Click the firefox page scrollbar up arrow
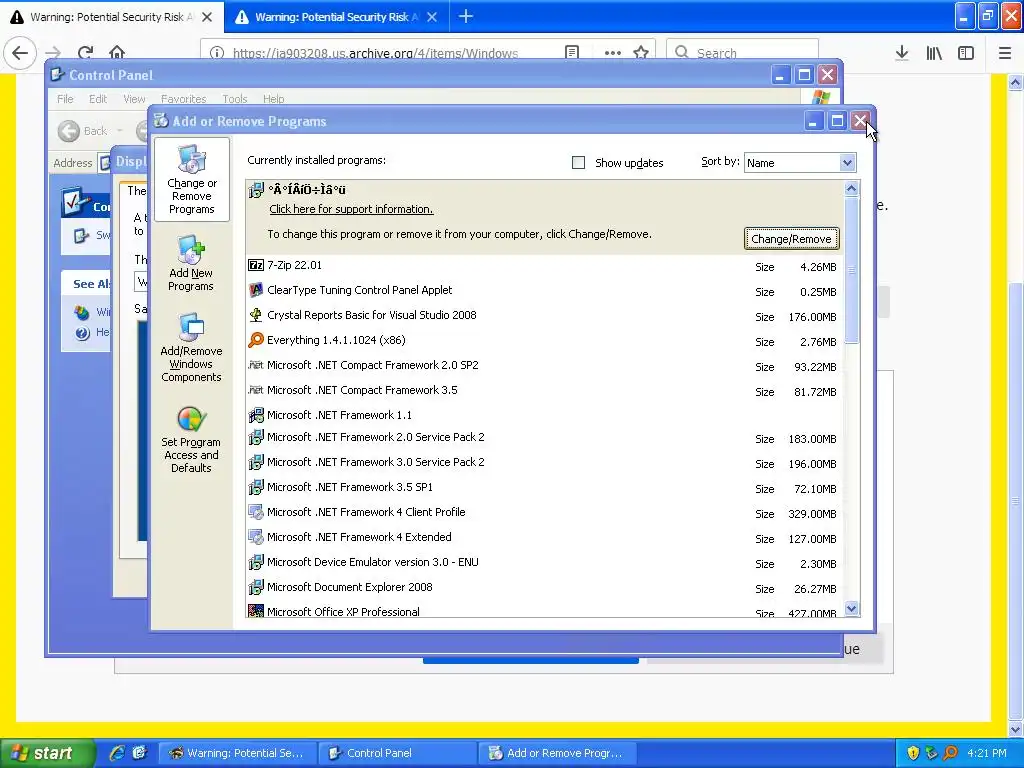This screenshot has width=1024, height=768. tap(1016, 82)
